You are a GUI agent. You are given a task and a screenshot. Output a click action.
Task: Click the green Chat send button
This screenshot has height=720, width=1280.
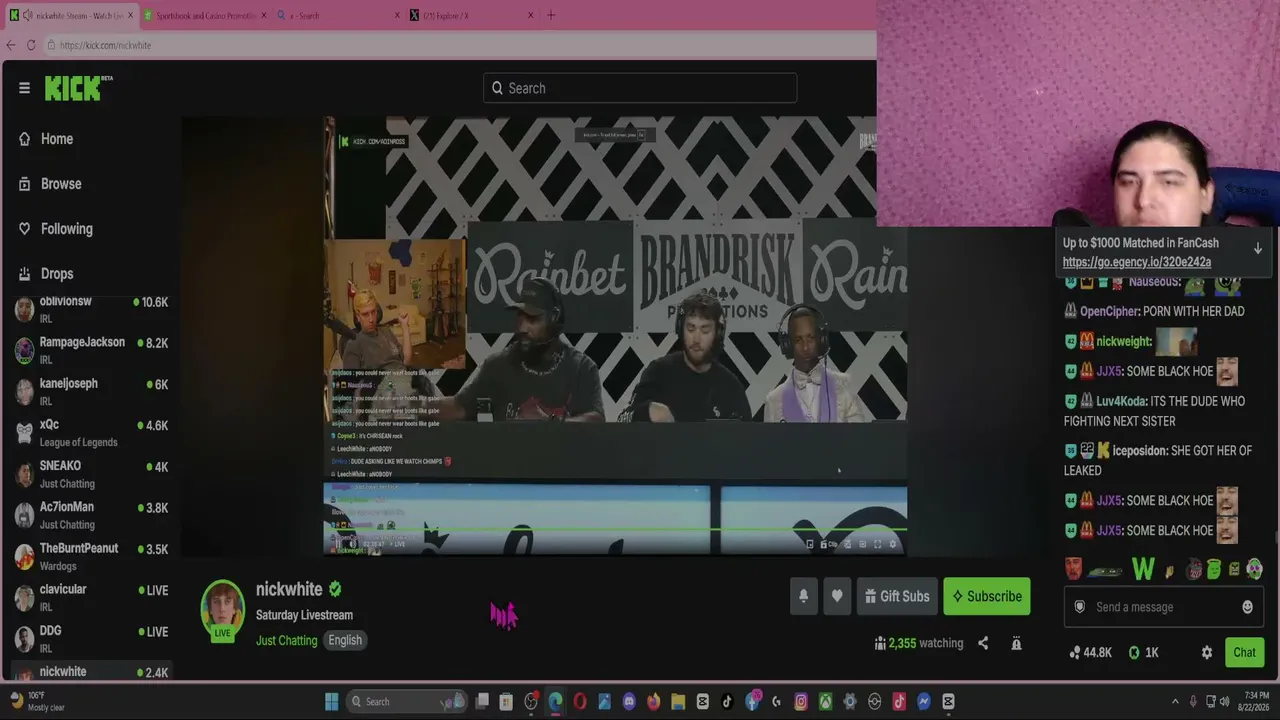(1244, 652)
